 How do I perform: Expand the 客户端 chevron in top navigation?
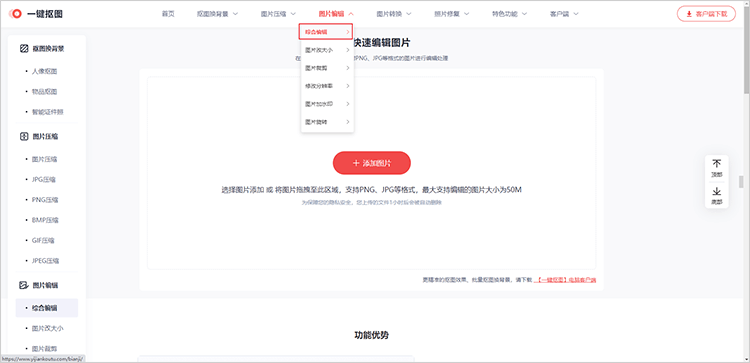tap(576, 14)
